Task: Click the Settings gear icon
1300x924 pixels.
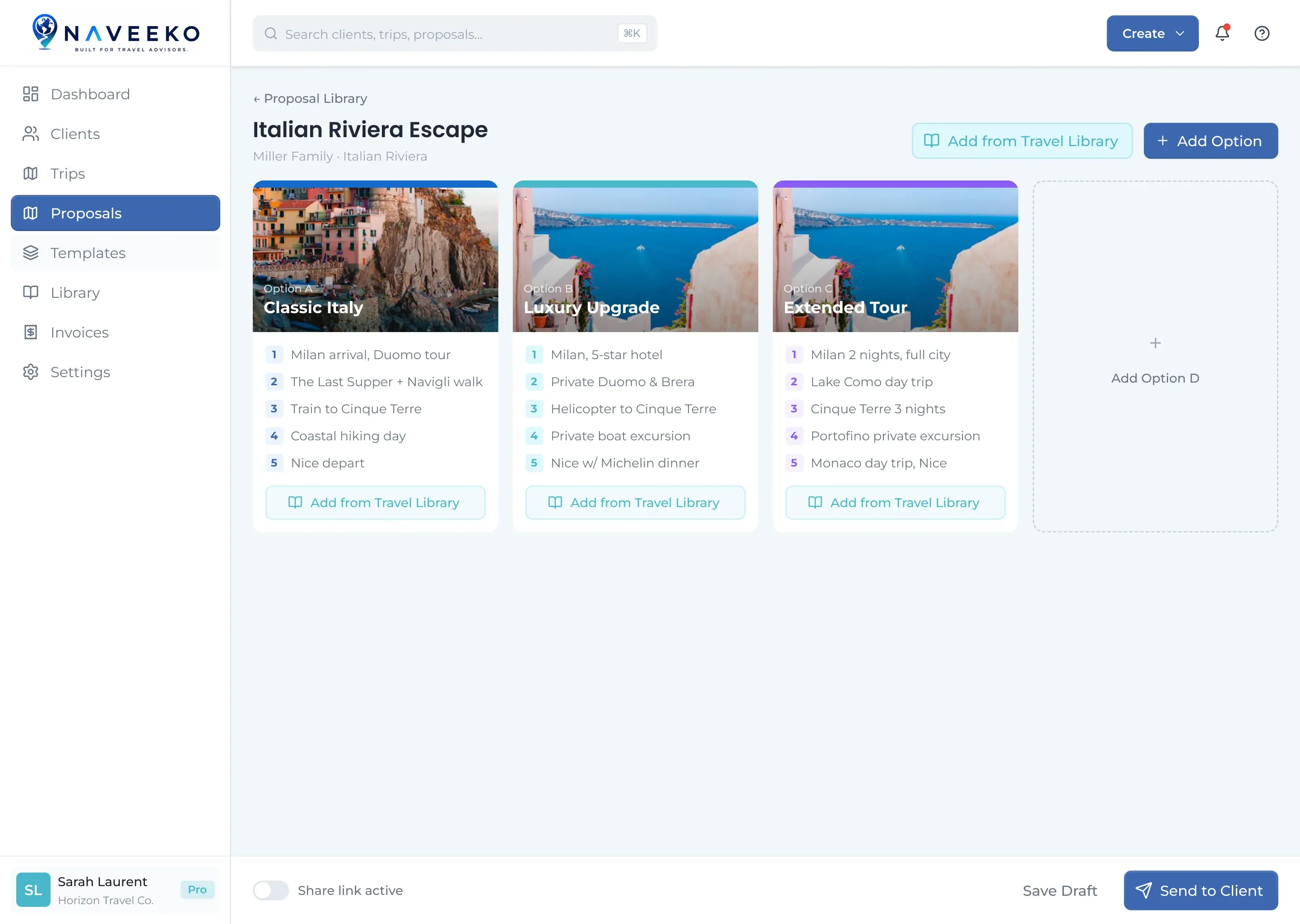Action: click(31, 372)
